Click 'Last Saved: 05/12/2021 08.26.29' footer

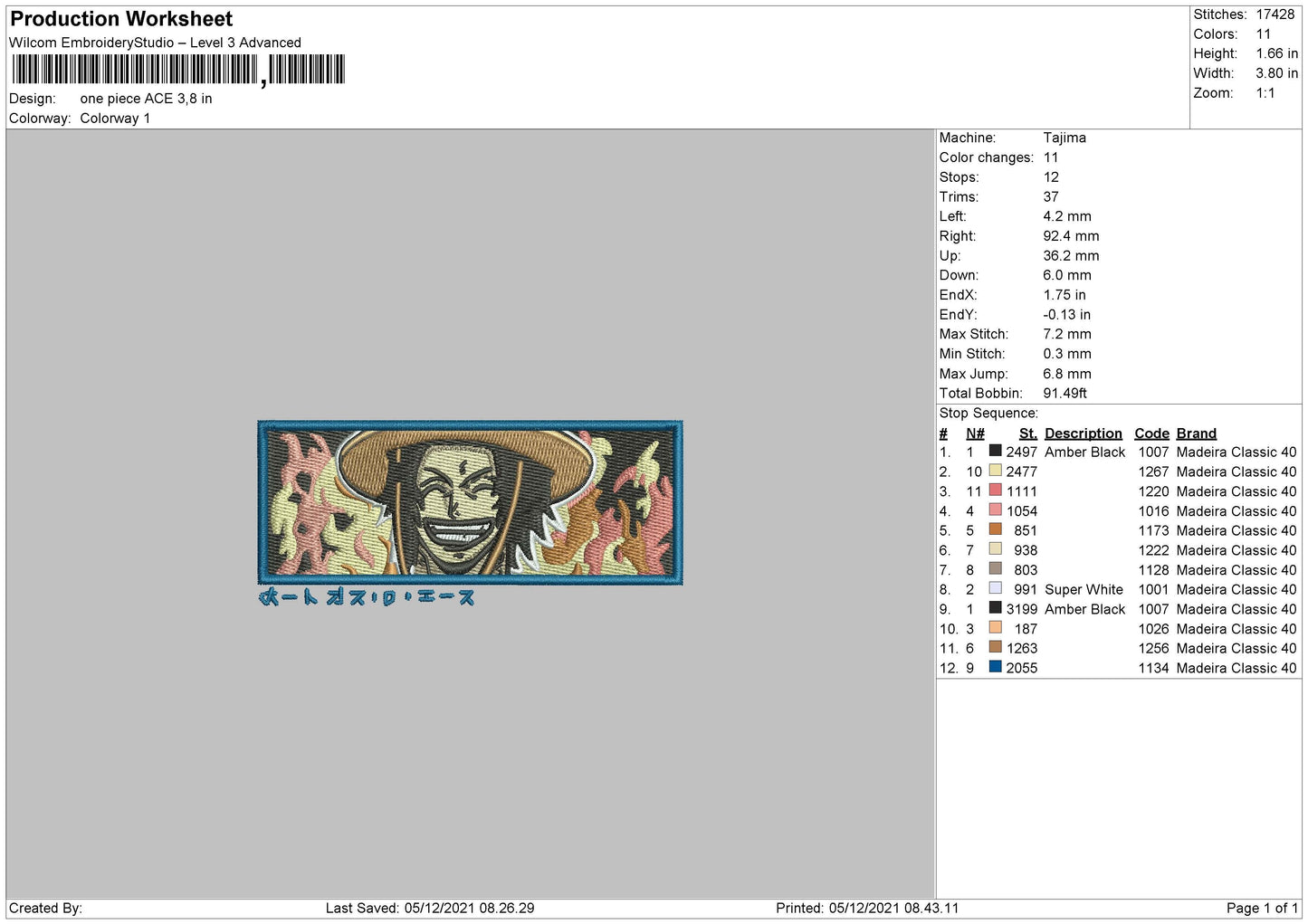coord(430,908)
